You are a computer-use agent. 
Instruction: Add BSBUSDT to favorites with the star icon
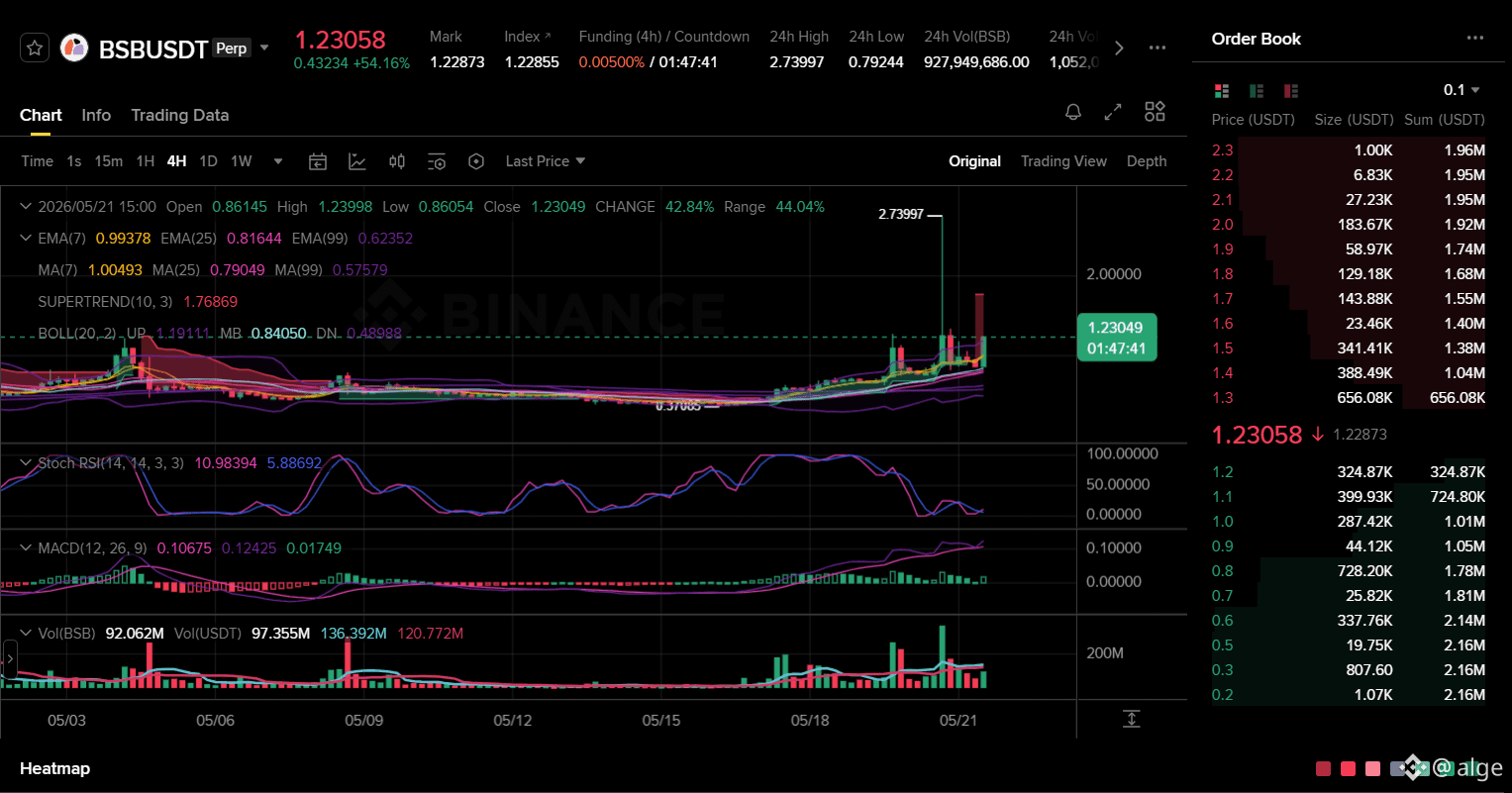point(35,48)
